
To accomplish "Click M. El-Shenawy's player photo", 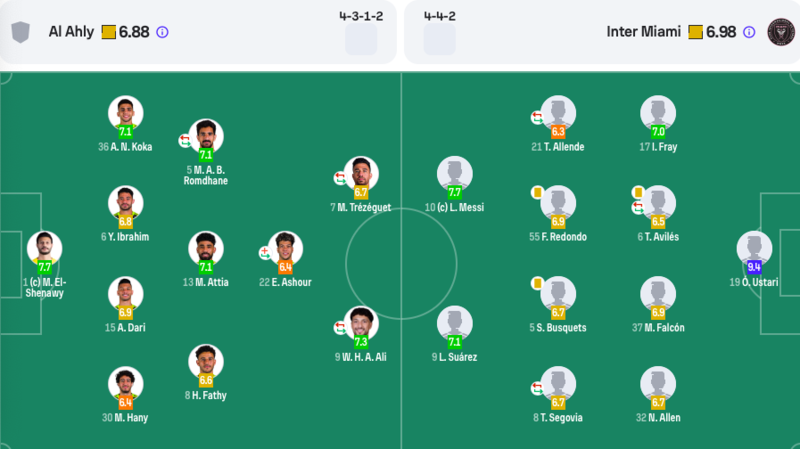I will pyautogui.click(x=44, y=248).
